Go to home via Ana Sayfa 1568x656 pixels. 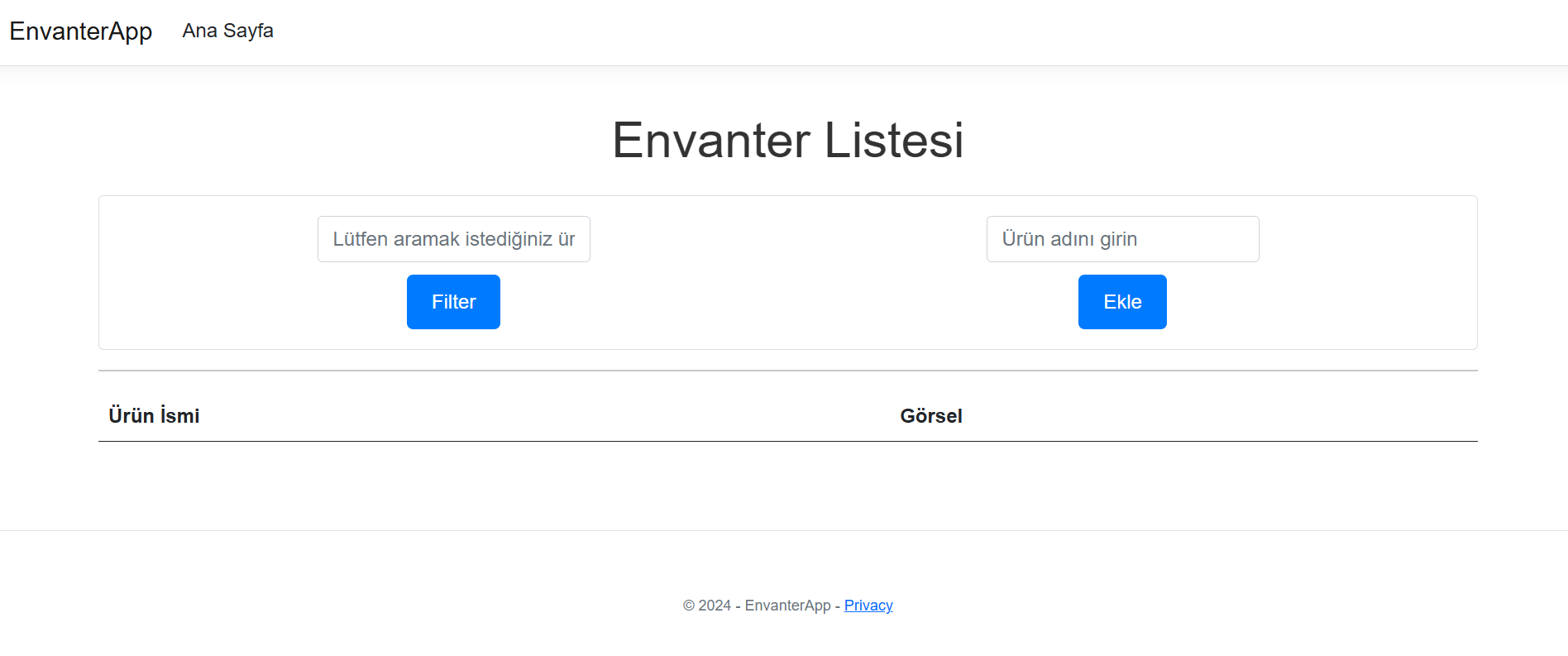227,31
